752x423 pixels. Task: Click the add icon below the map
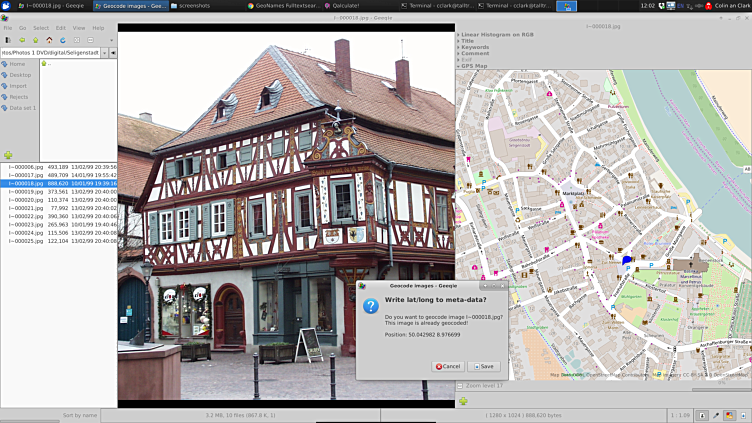click(x=463, y=402)
